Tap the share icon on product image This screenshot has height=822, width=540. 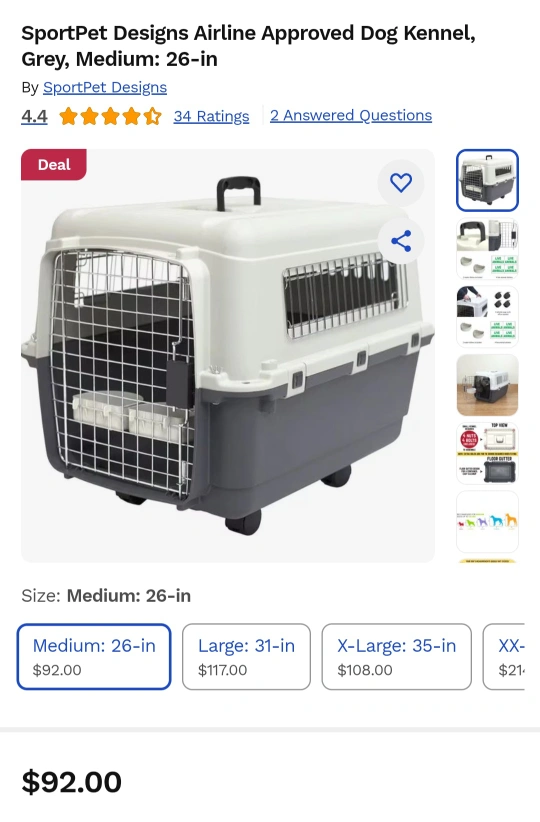coord(401,241)
